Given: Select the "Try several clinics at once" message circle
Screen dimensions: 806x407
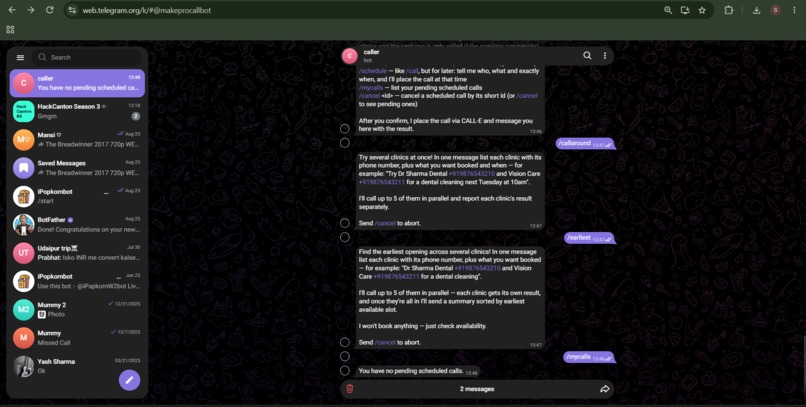Looking at the screenshot, I should coord(345,223).
